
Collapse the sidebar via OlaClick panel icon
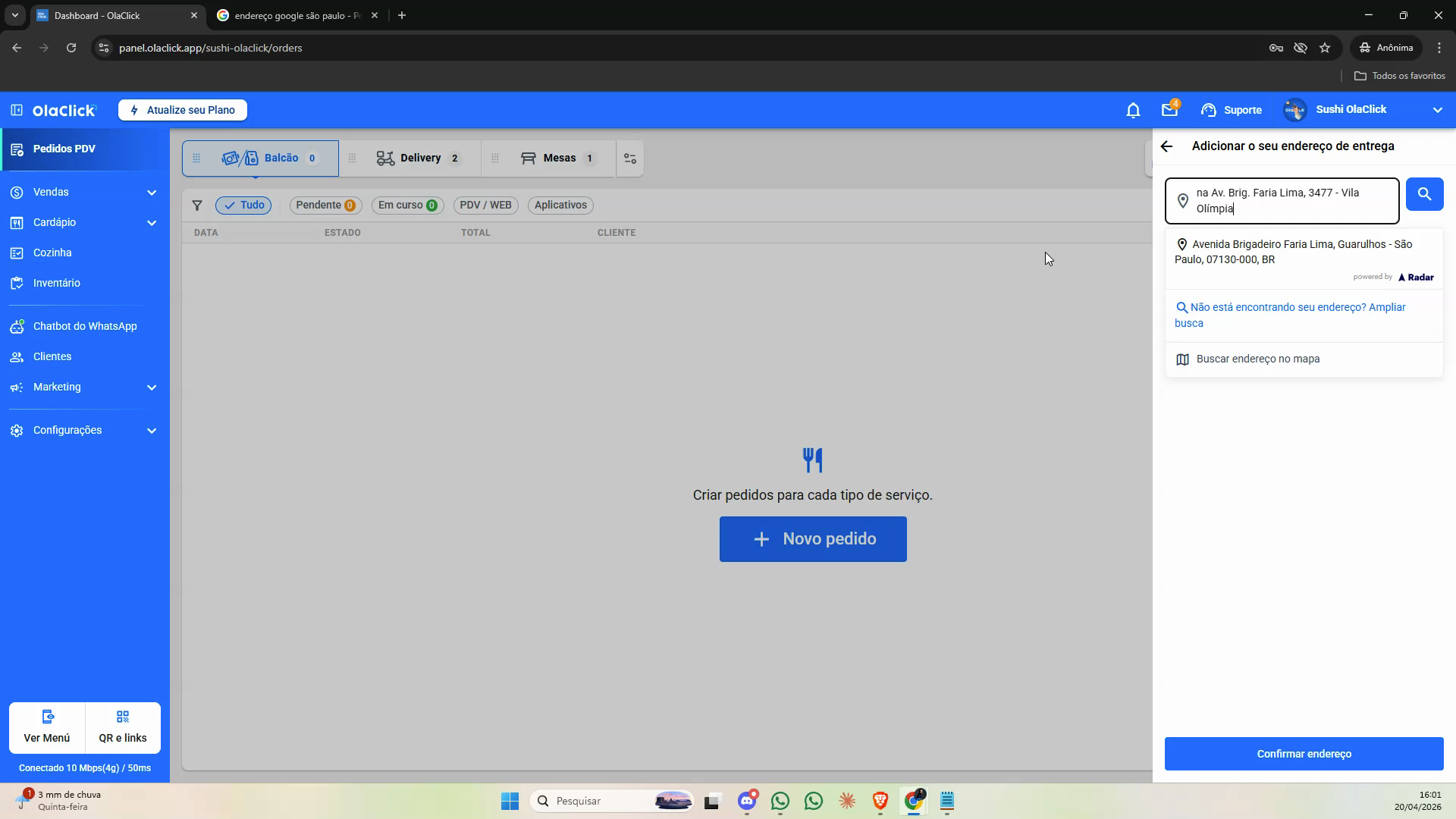(17, 110)
